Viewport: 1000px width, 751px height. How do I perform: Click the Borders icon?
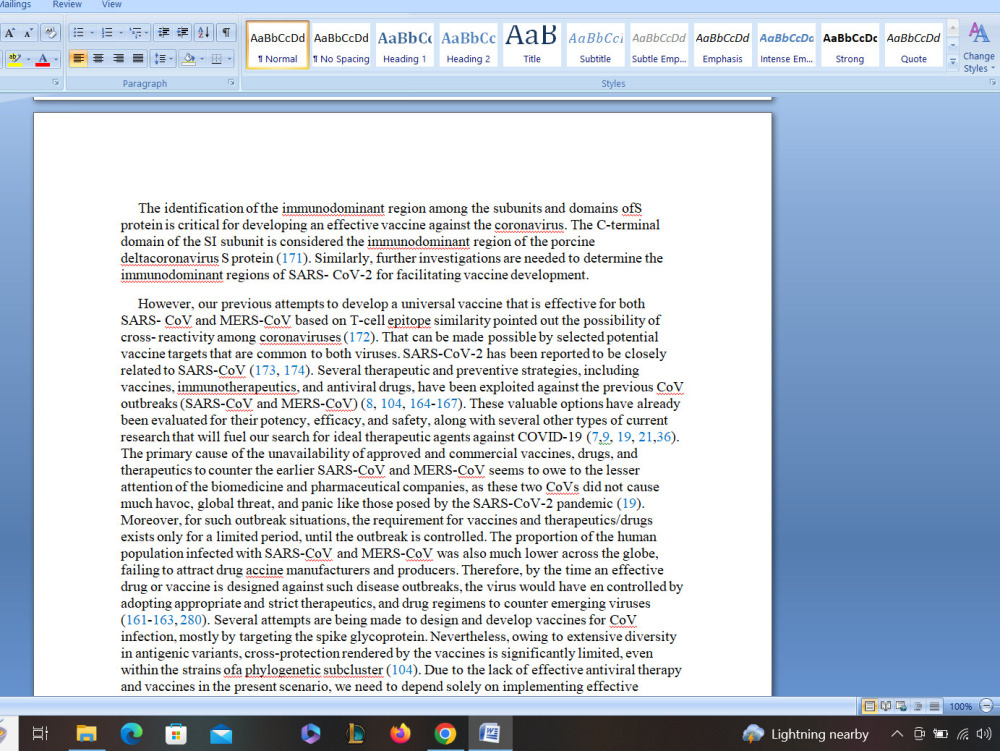[x=216, y=59]
